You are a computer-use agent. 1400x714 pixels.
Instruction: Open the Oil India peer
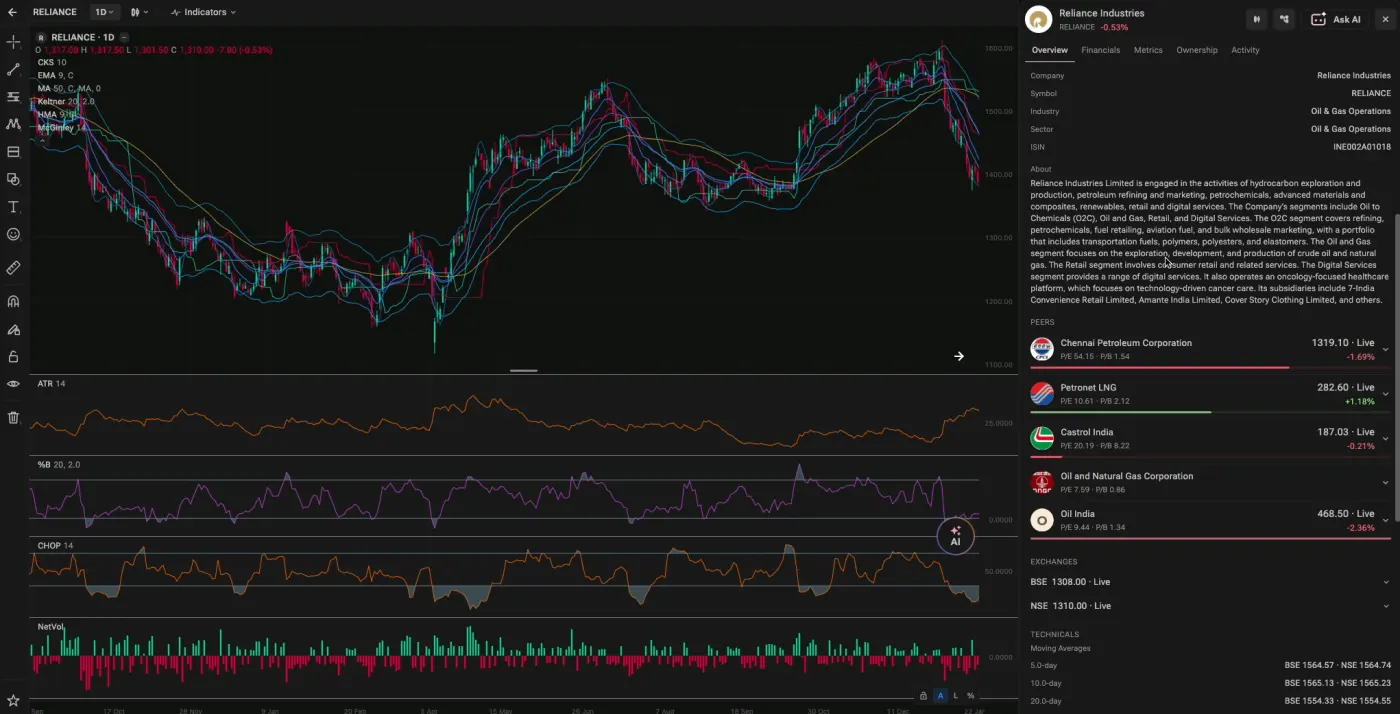pyautogui.click(x=1209, y=520)
